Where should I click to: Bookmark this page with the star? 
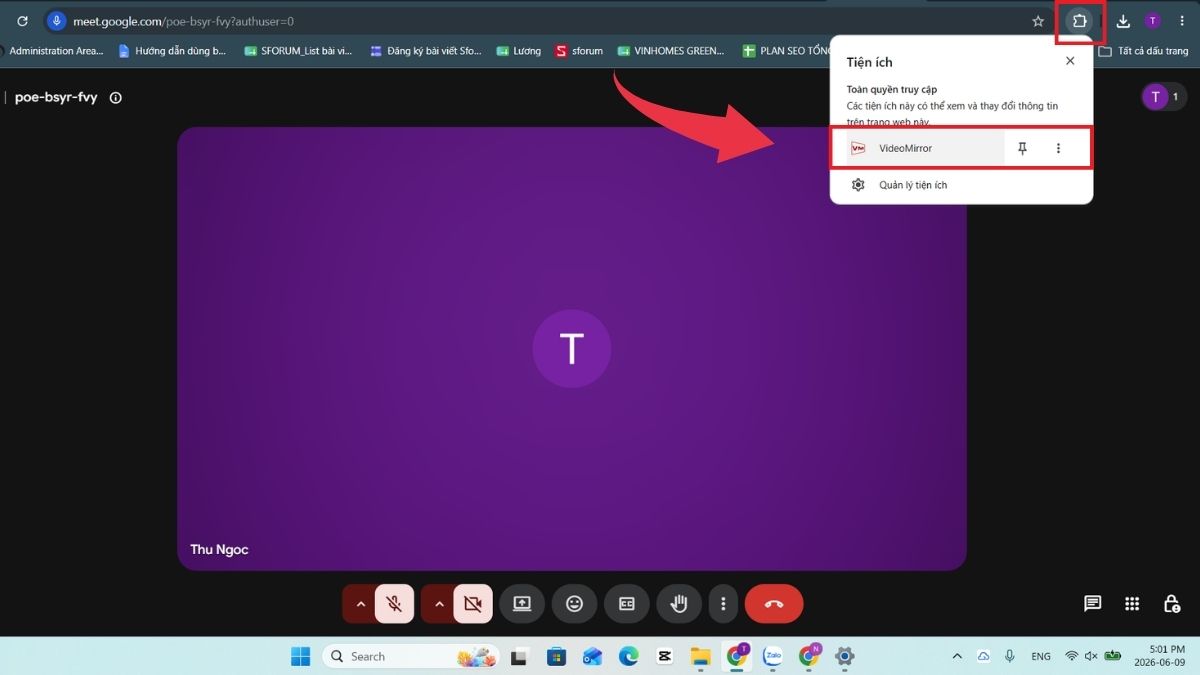click(x=1038, y=21)
